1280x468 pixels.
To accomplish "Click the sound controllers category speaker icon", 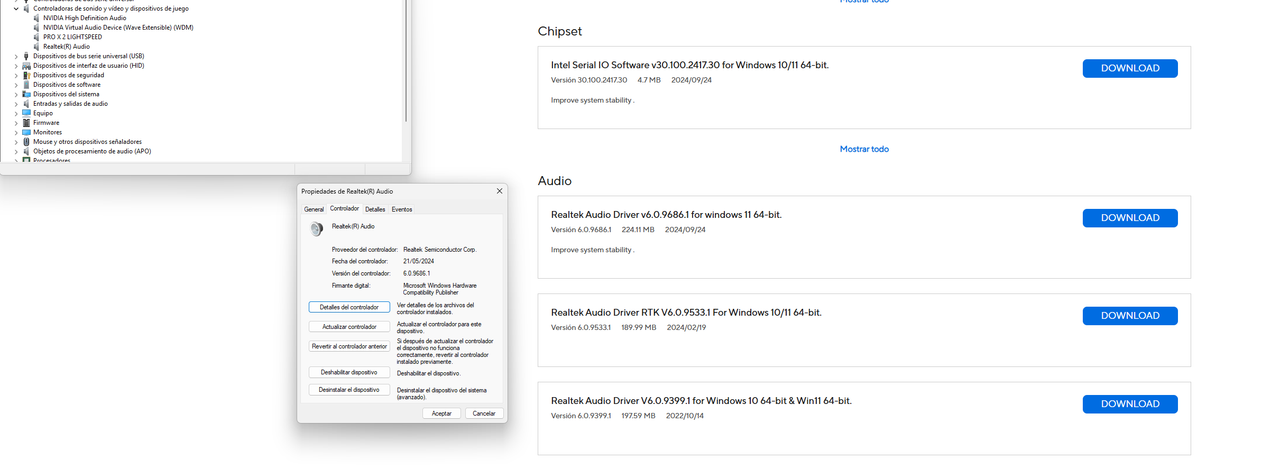I will (x=26, y=8).
